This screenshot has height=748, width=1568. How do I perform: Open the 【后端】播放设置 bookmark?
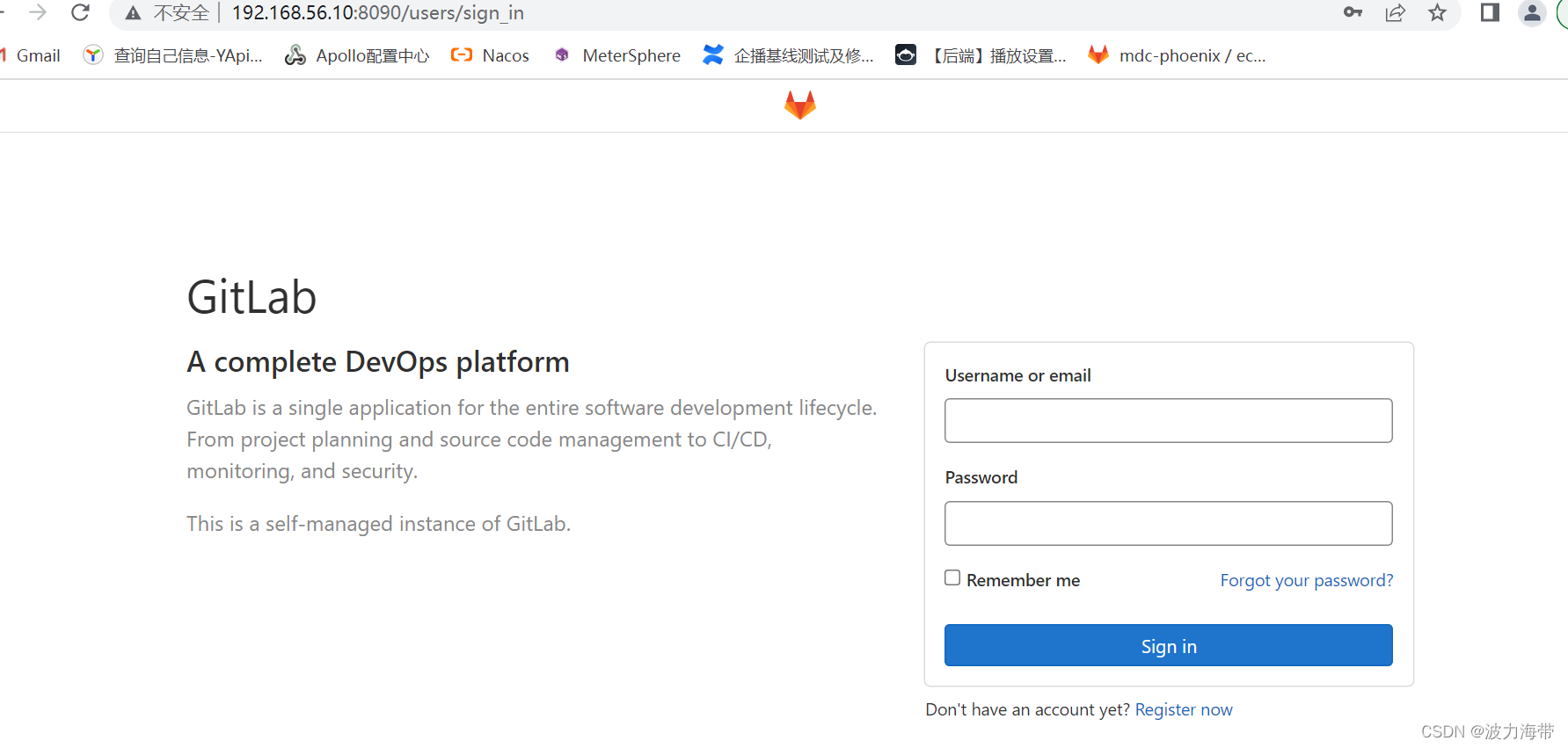[x=981, y=55]
